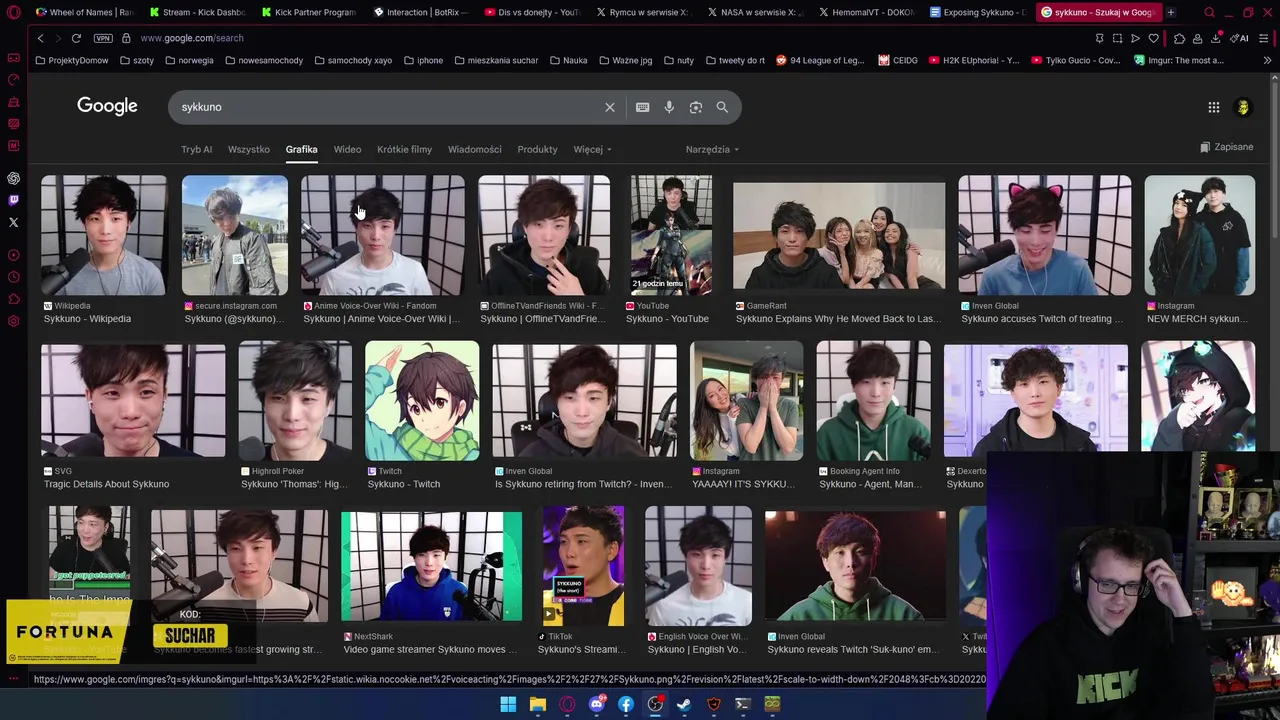Open the Narzędzia dropdown

[712, 149]
